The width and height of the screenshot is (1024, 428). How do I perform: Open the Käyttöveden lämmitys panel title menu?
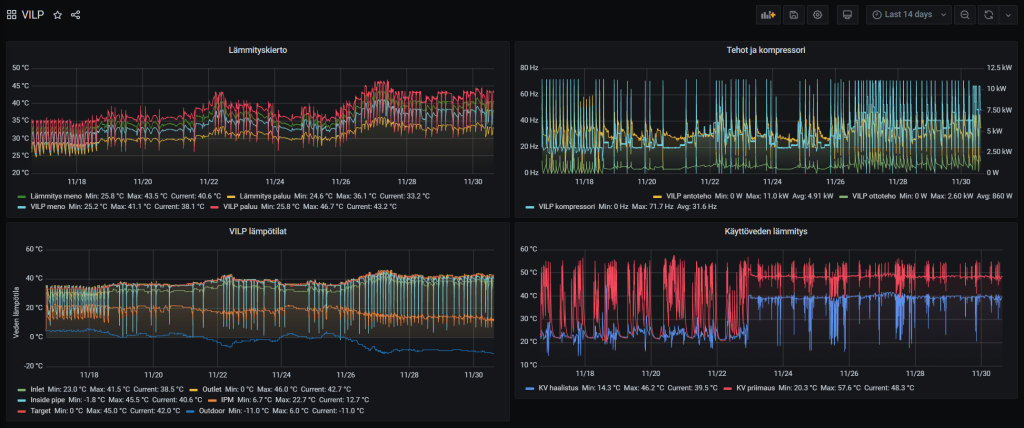(x=766, y=231)
